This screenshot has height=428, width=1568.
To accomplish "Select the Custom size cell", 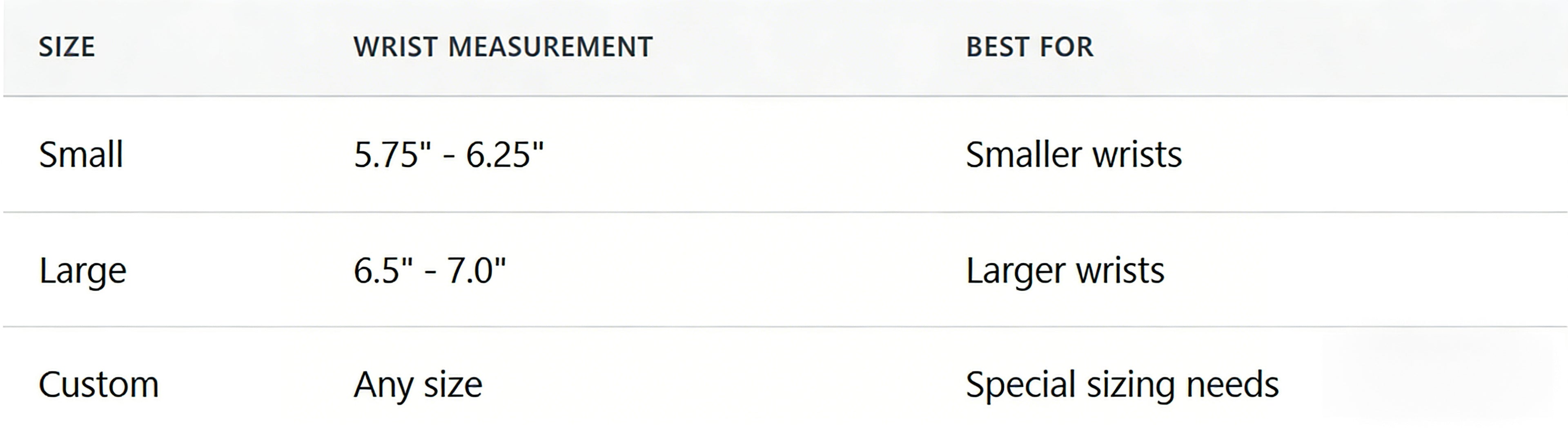I will coord(98,385).
